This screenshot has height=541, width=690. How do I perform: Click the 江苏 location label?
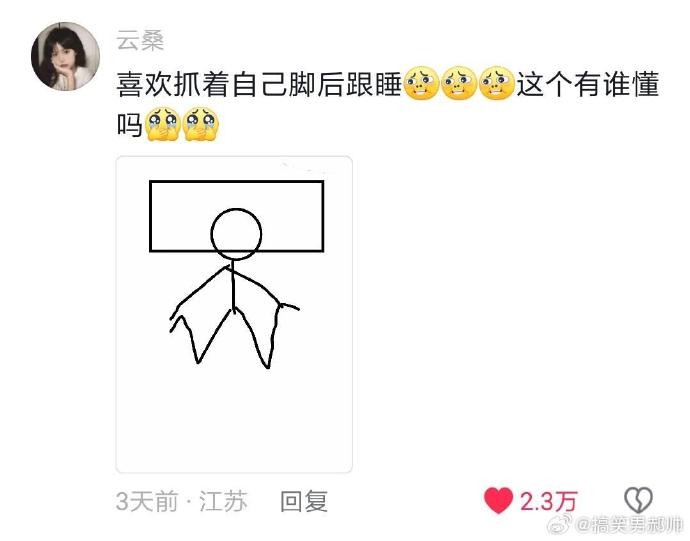[223, 501]
